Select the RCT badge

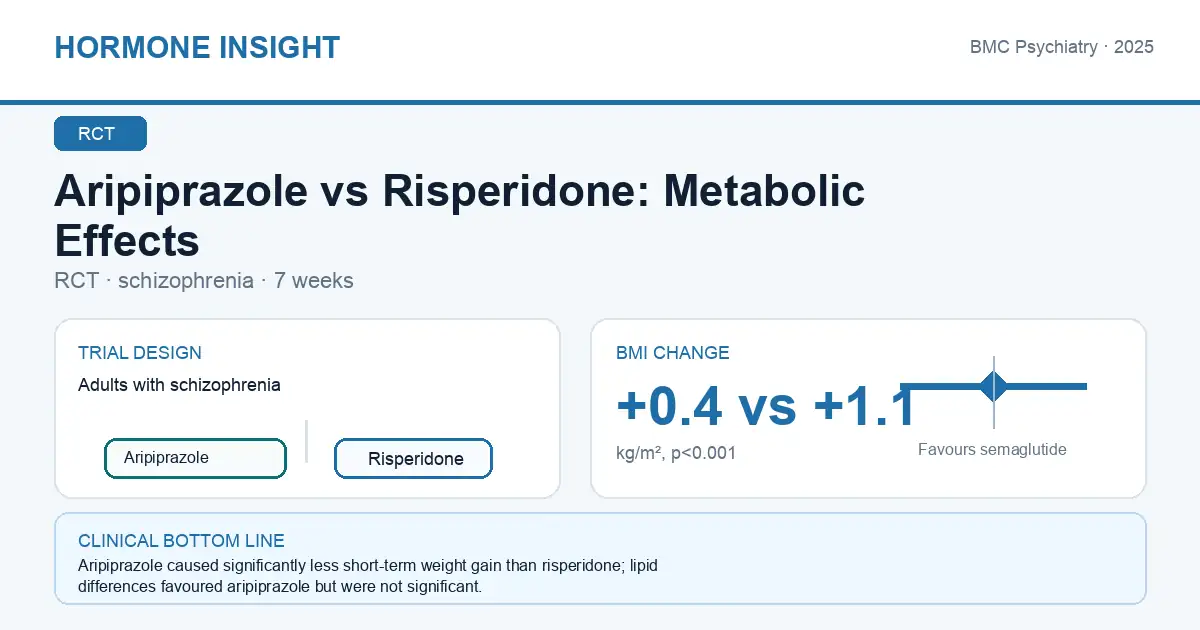pyautogui.click(x=100, y=134)
